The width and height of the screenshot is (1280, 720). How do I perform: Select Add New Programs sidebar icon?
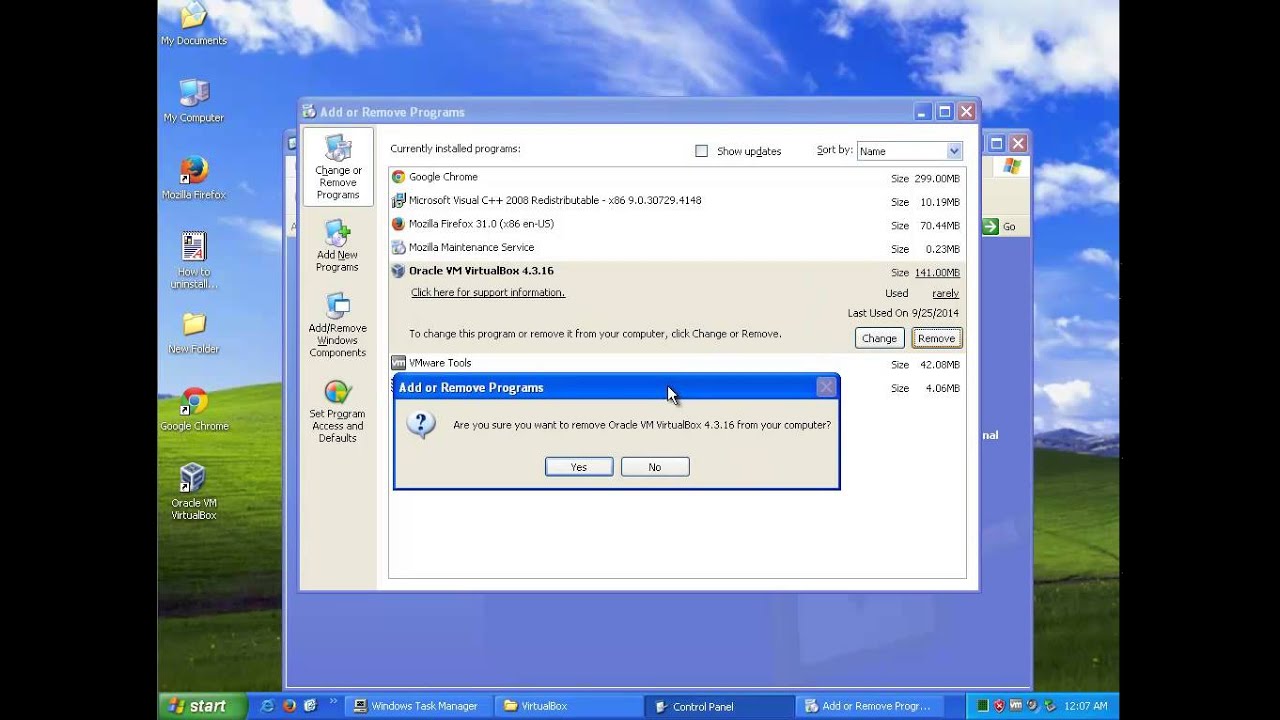(338, 246)
